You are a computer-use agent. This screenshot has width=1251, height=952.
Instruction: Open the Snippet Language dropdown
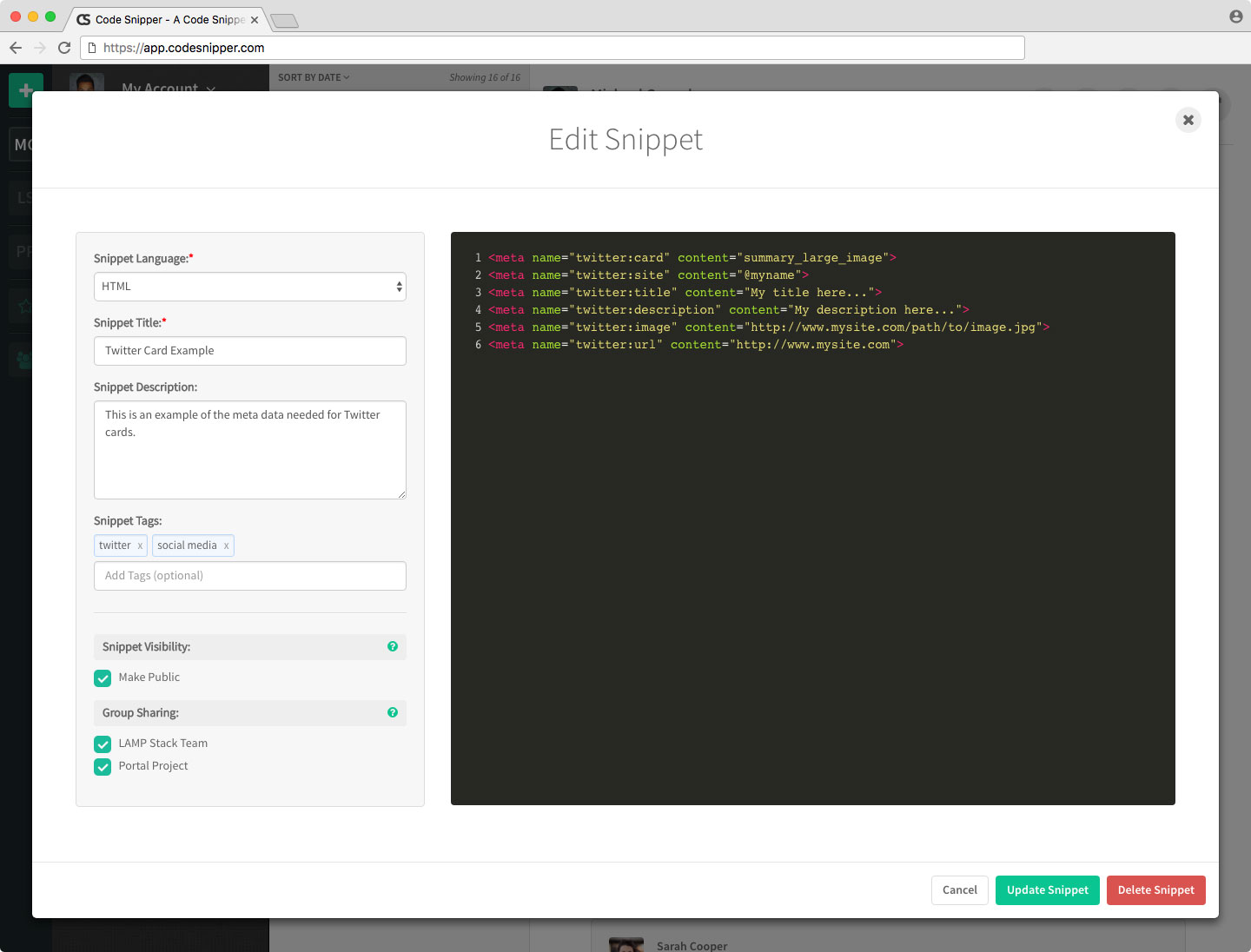[x=249, y=287]
